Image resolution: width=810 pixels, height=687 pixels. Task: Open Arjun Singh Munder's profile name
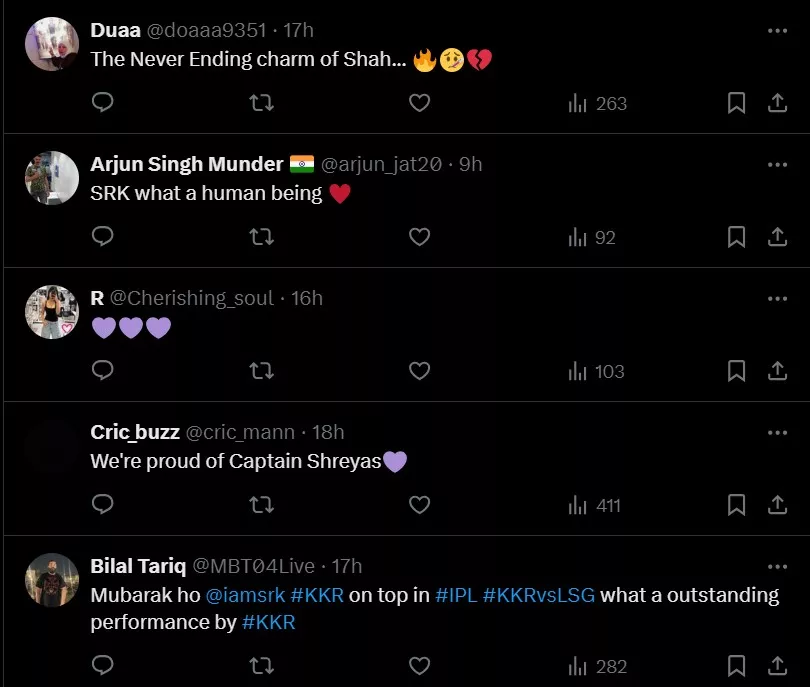187,164
